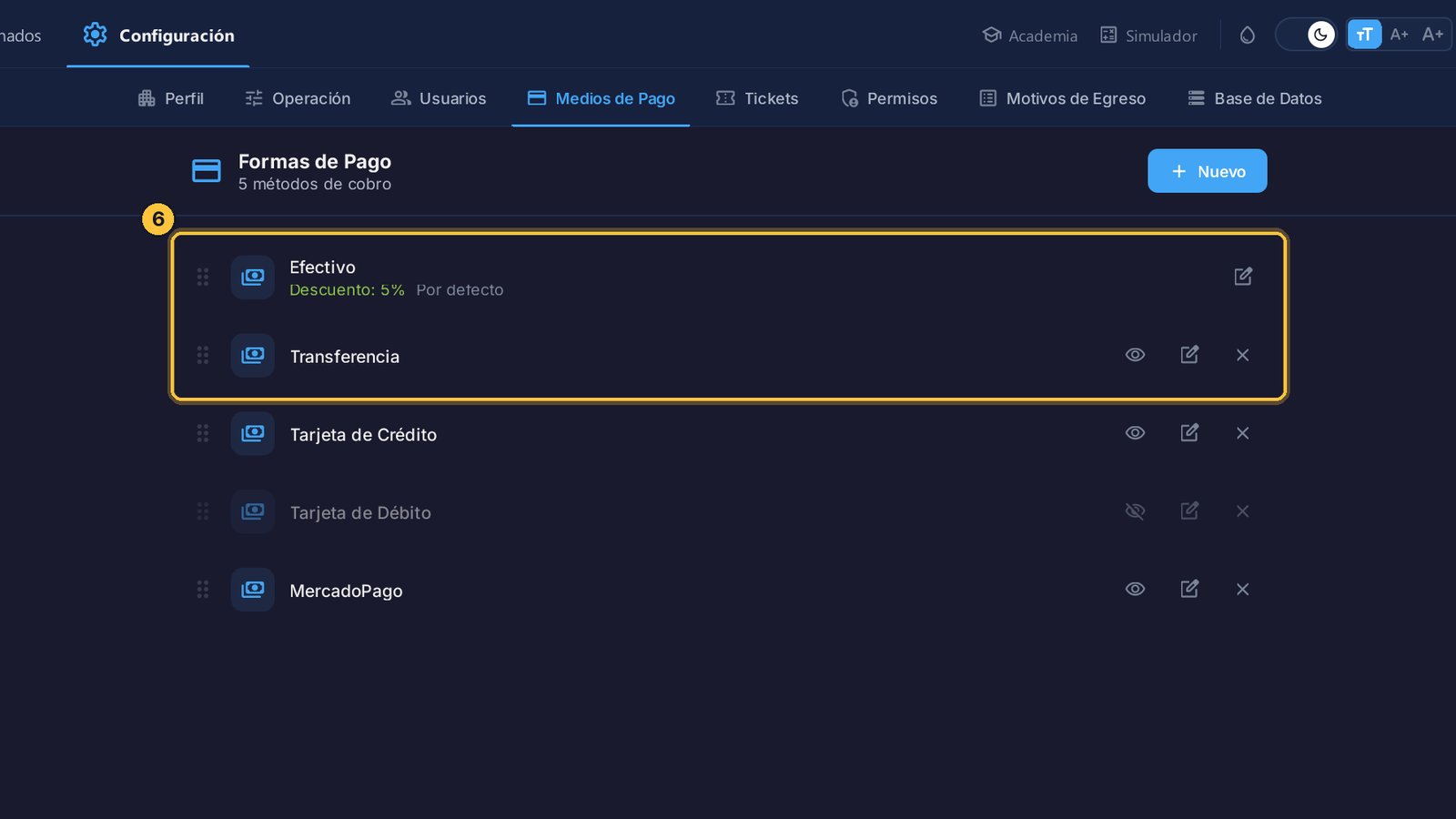Select the normal text size button
The width and height of the screenshot is (1456, 819).
[1364, 35]
